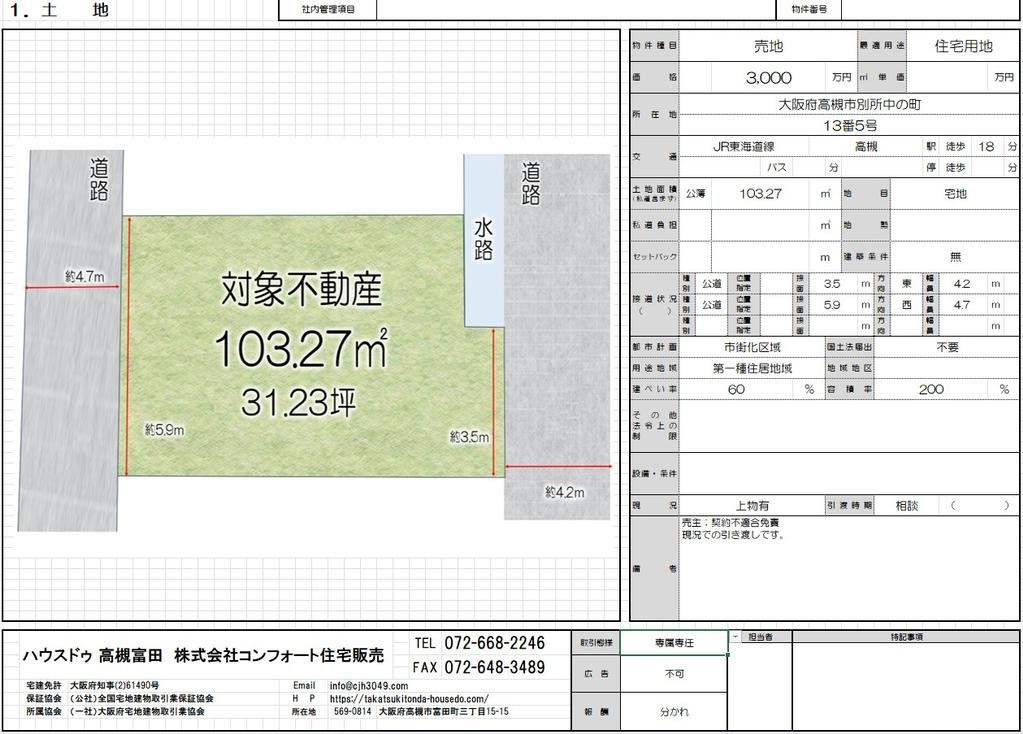This screenshot has height=734, width=1023.
Task: Click the 対象不動産 label on the plot
Action: point(301,290)
